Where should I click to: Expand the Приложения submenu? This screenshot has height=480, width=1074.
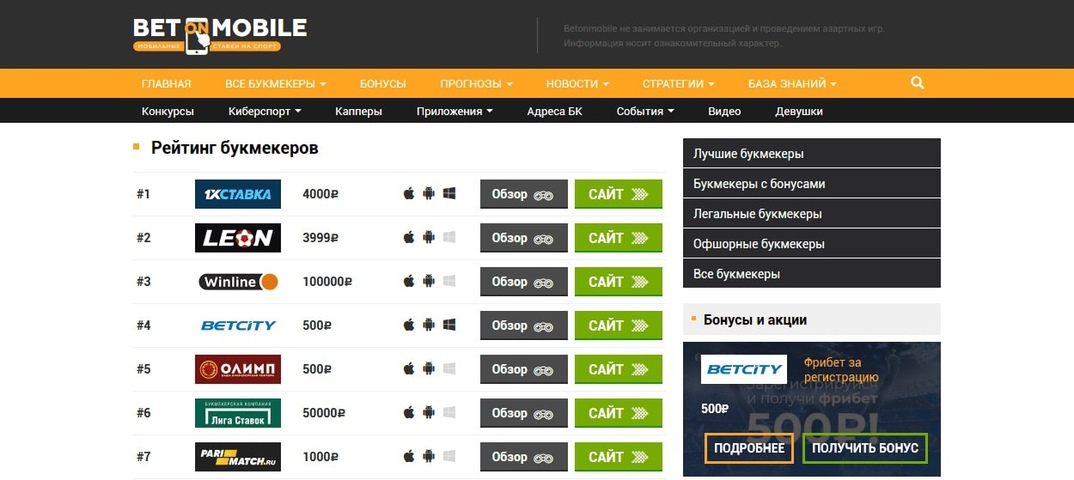(455, 111)
